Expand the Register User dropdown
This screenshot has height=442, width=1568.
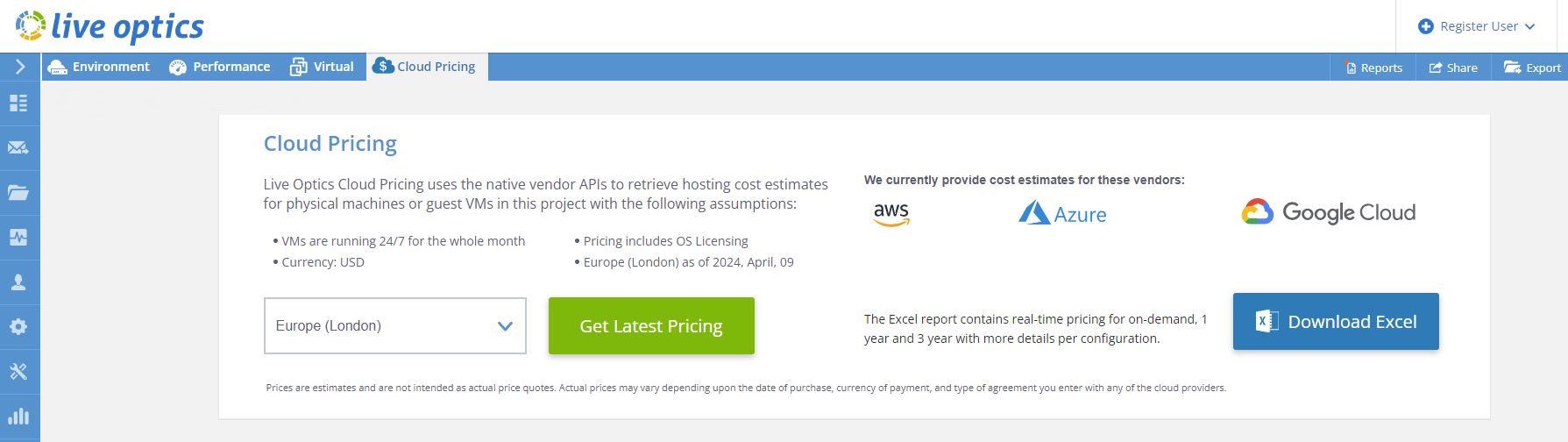tap(1477, 26)
